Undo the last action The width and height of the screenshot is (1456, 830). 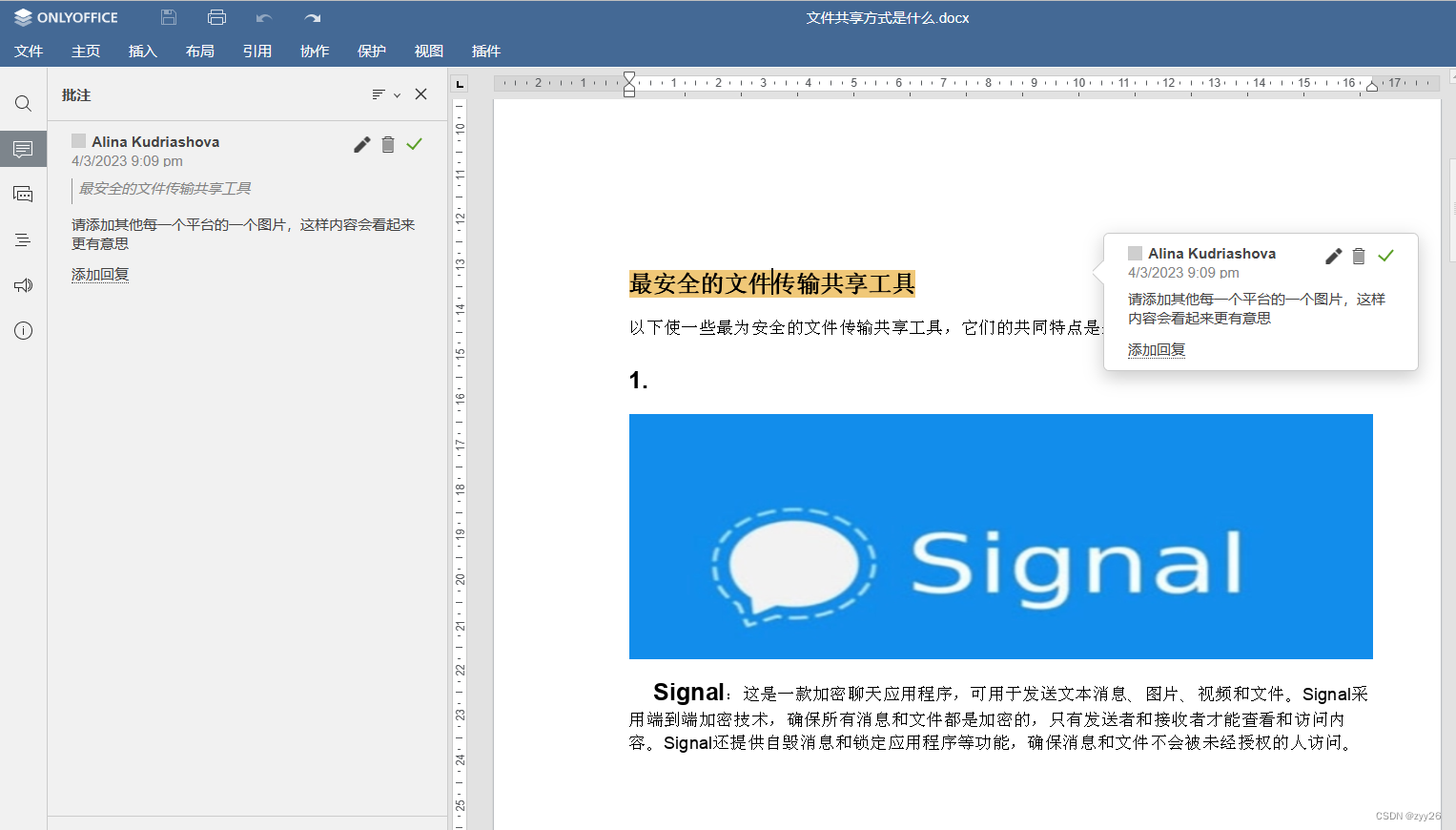pos(264,17)
